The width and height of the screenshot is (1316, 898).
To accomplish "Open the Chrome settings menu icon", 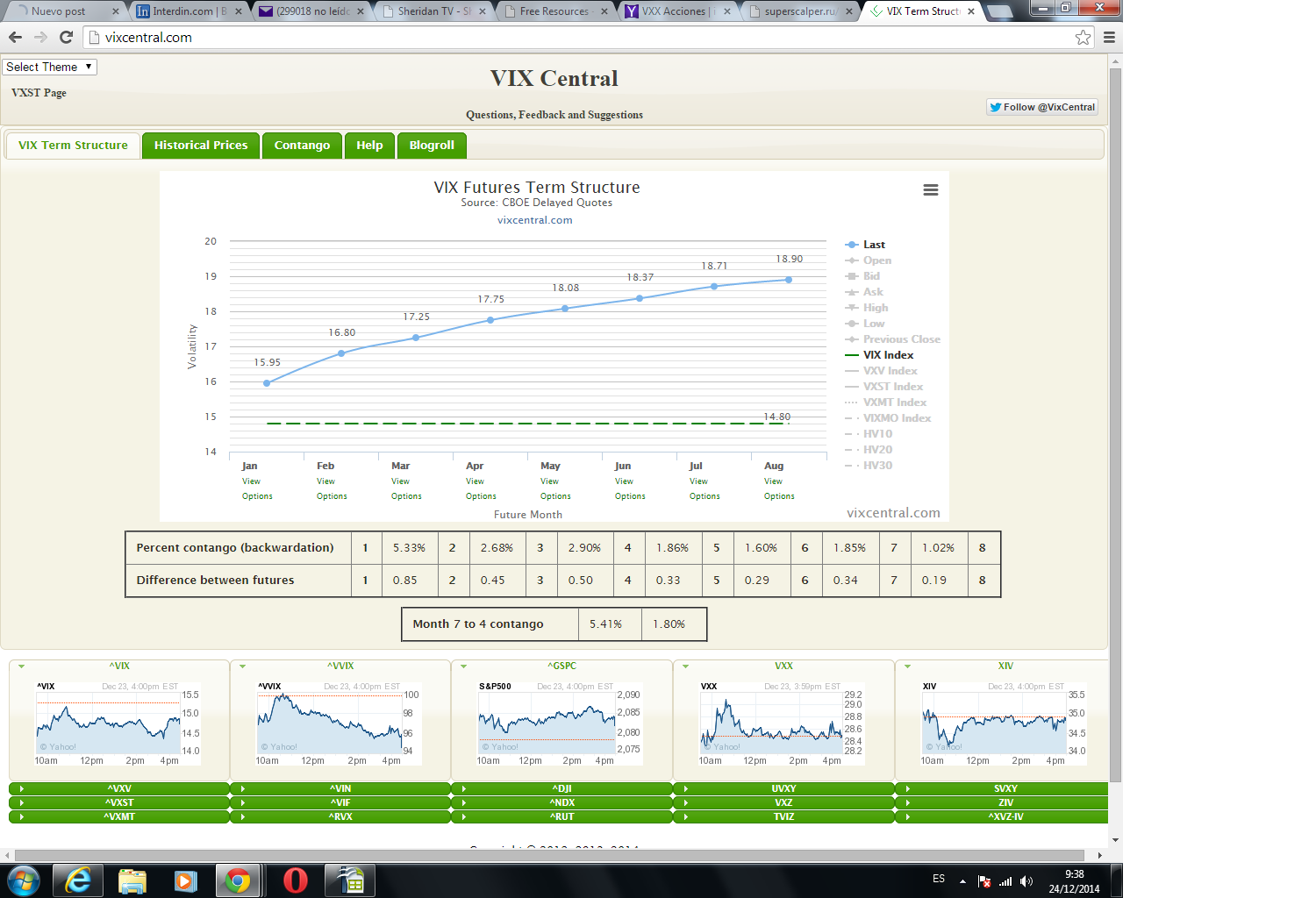I will pos(1109,37).
